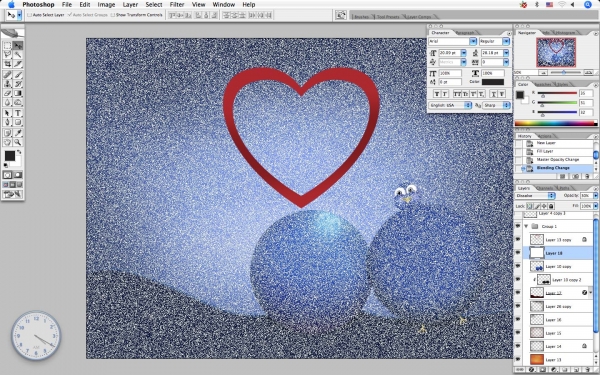Select the Crop tool
Viewport: 600px width, 375px height.
7,64
